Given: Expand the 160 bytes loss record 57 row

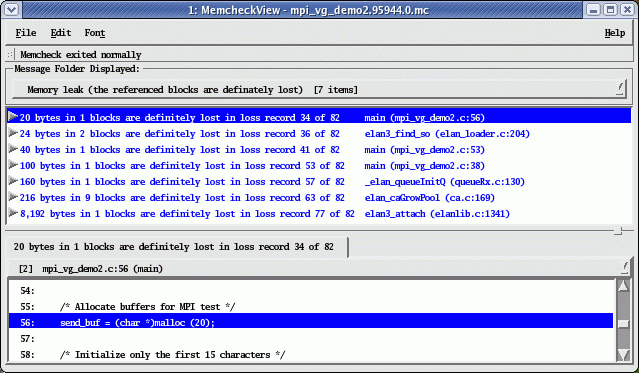Looking at the screenshot, I should pos(13,181).
